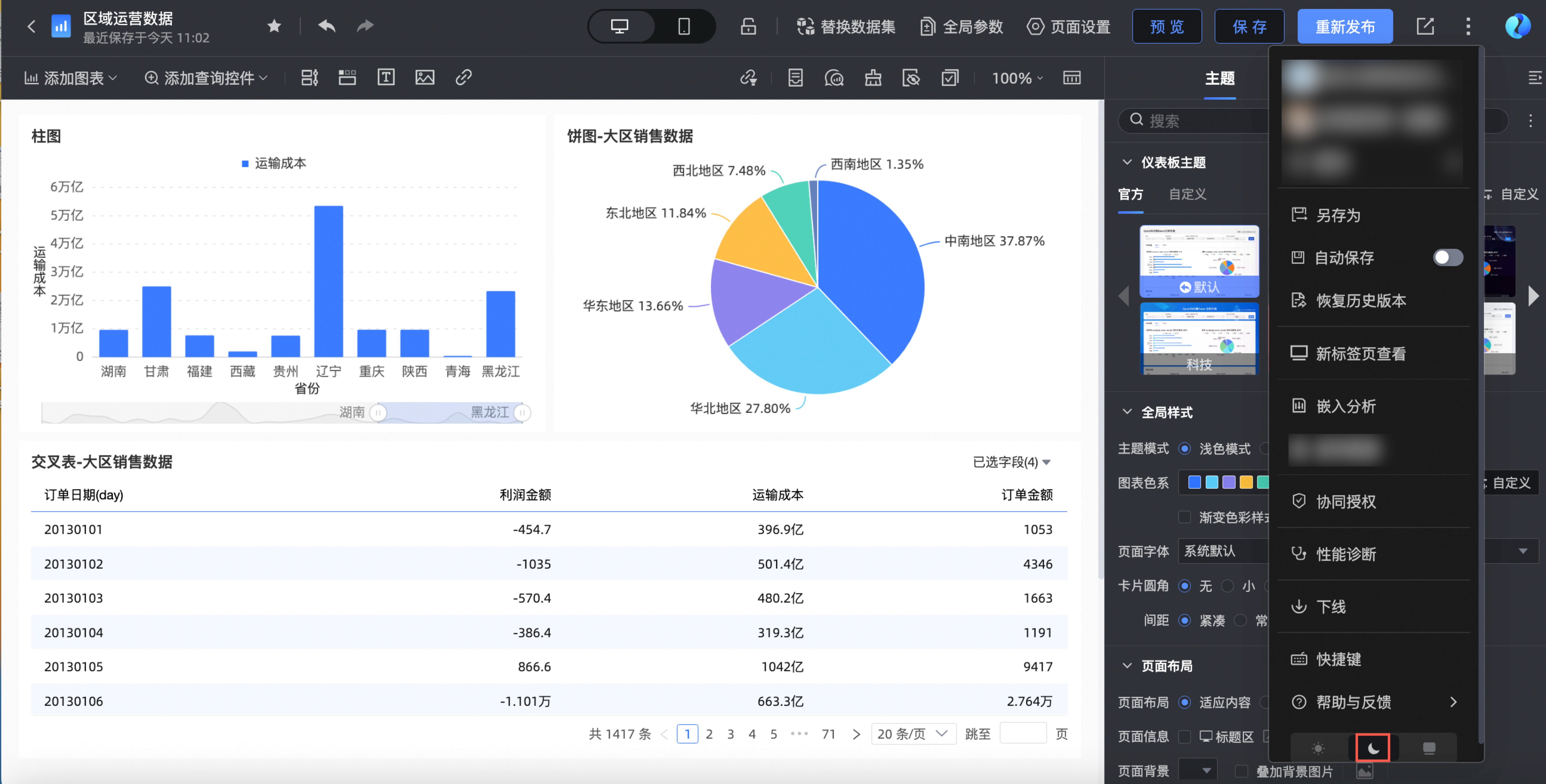Undo the last edit
This screenshot has width=1546, height=784.
[x=327, y=26]
